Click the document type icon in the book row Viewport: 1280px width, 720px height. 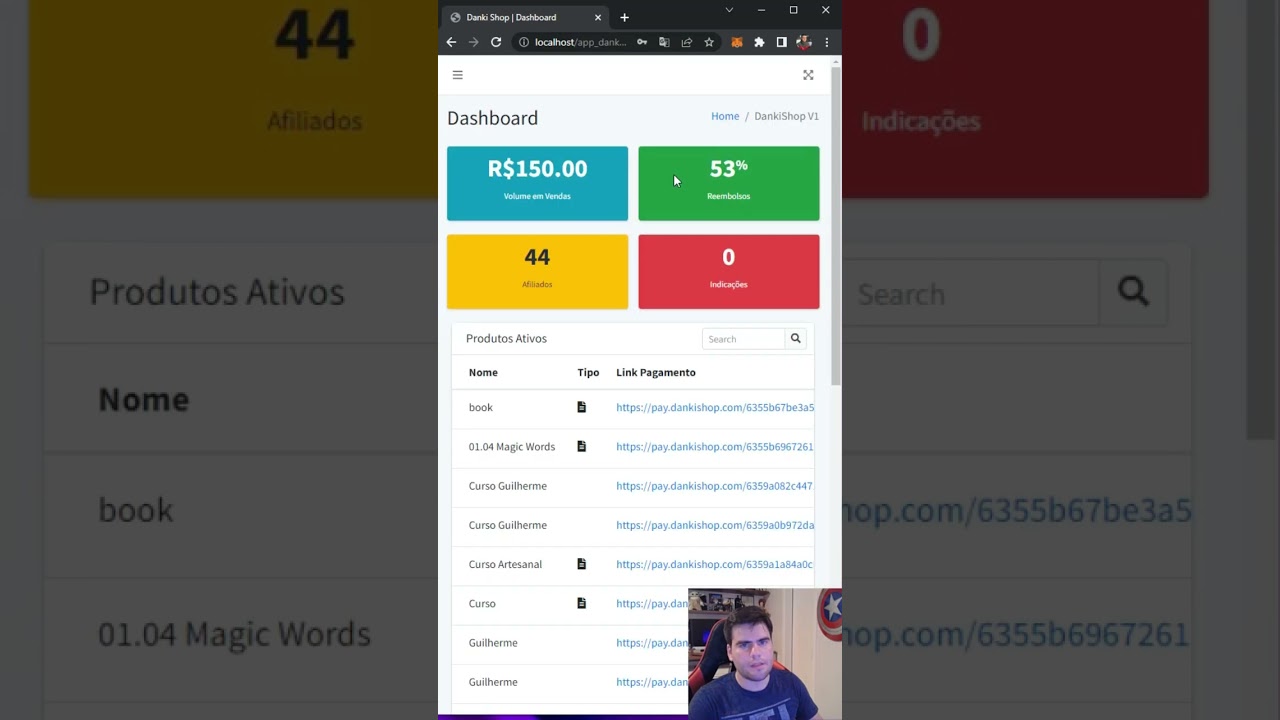pyautogui.click(x=581, y=407)
